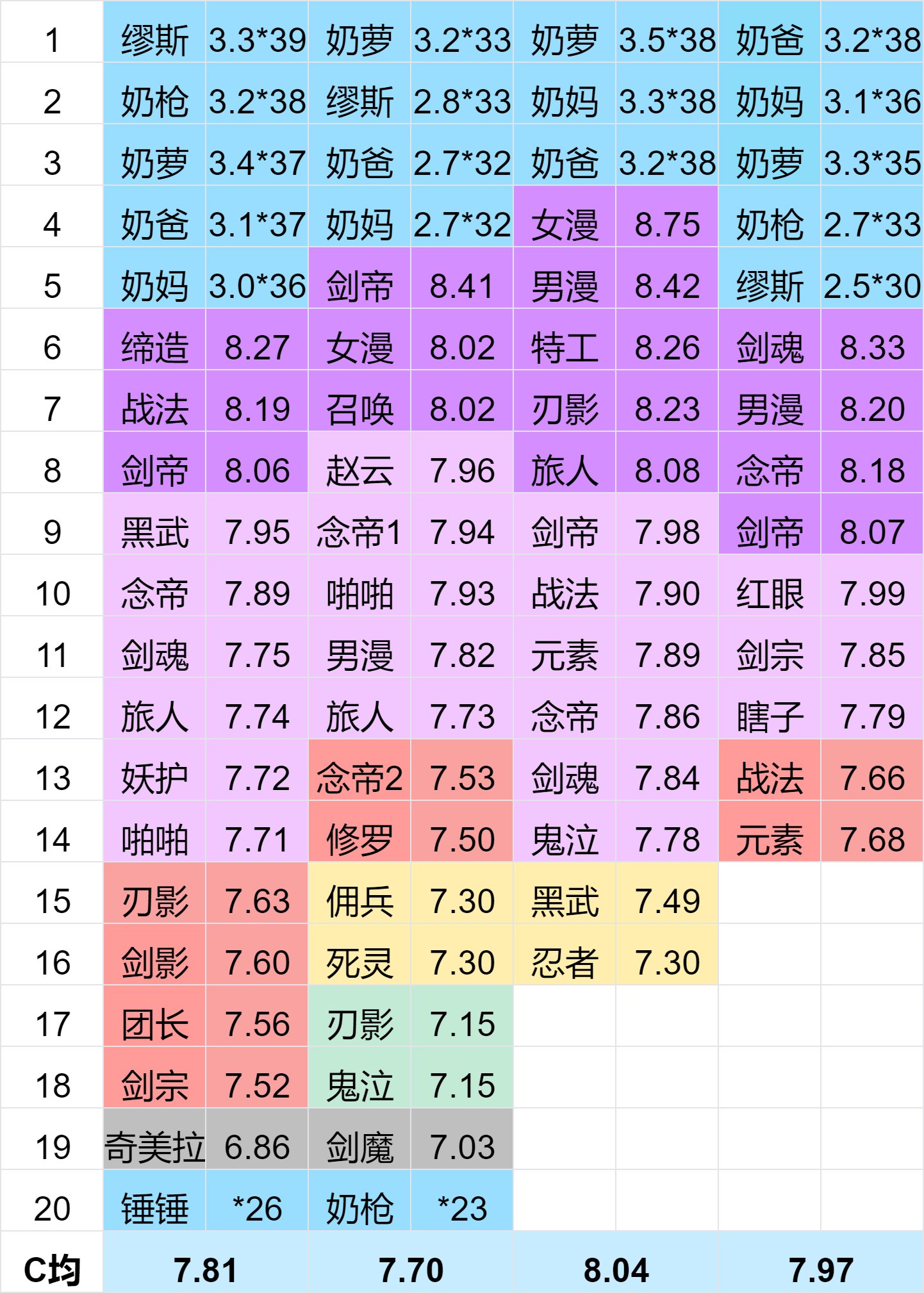The image size is (924, 1293).
Task: Select the 8.04 average cell
Action: [616, 1262]
